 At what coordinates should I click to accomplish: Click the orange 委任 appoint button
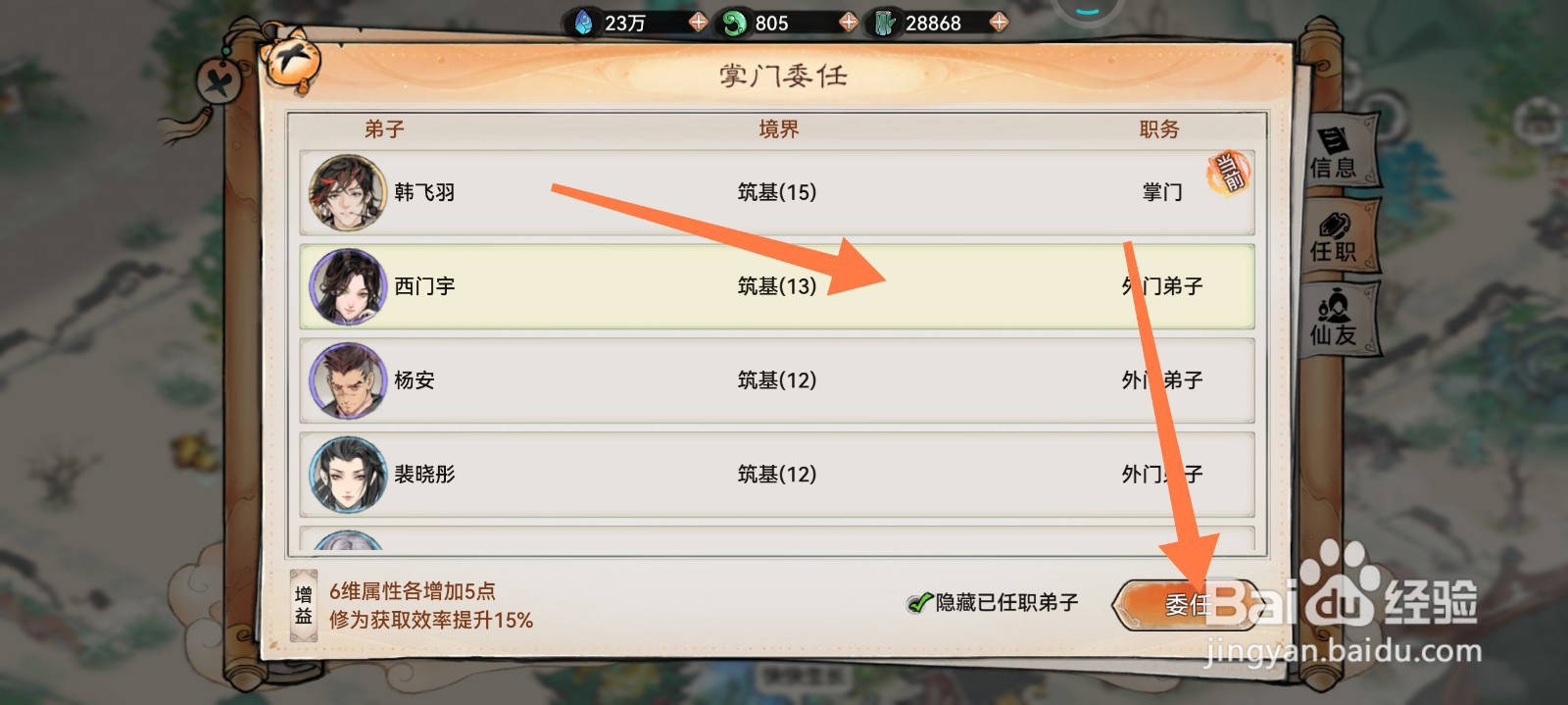point(1185,605)
